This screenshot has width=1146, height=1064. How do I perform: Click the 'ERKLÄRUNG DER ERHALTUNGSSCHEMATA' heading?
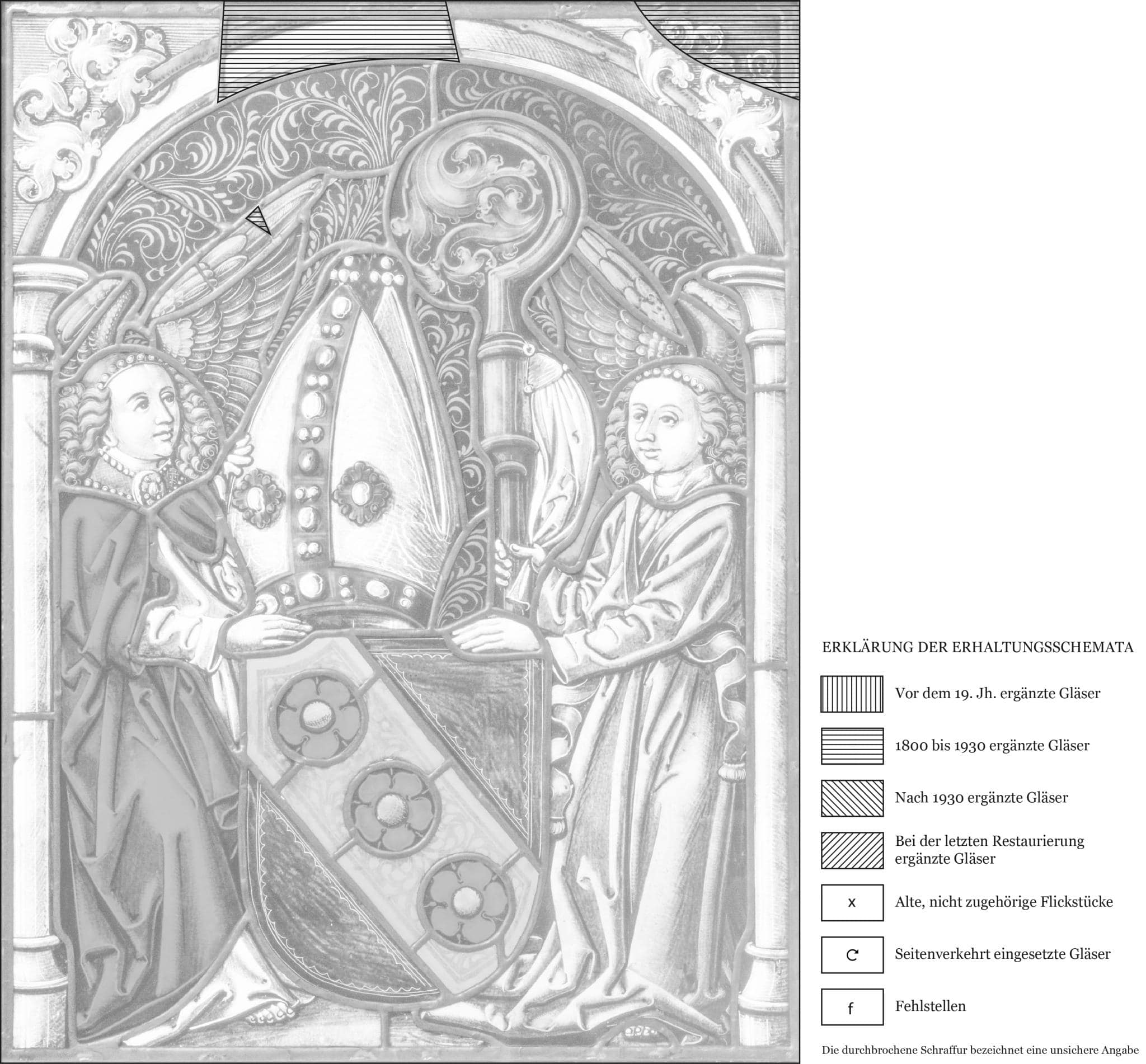click(977, 647)
